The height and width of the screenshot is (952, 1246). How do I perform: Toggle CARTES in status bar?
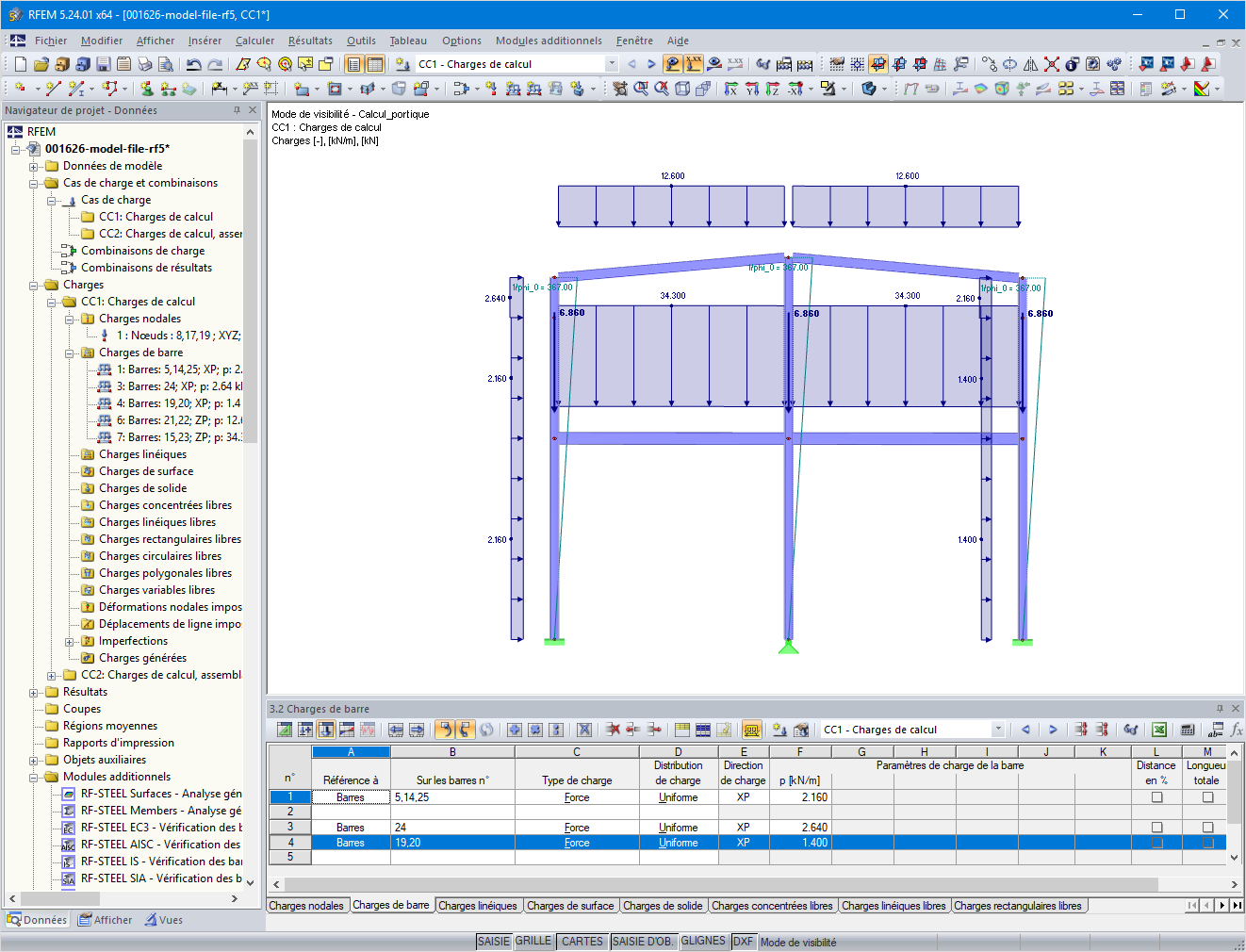tap(582, 942)
